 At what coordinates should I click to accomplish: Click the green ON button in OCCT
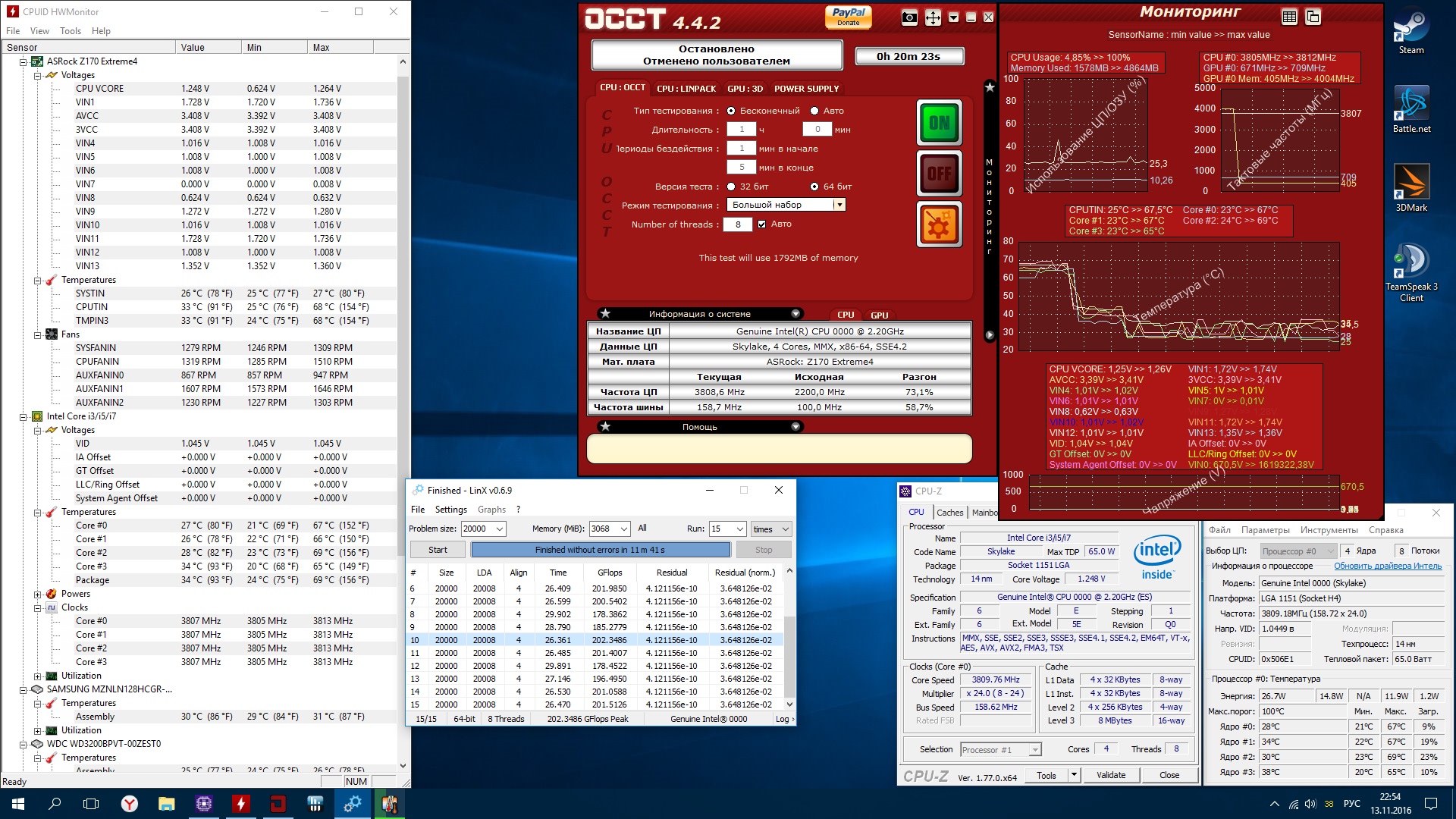click(x=939, y=123)
